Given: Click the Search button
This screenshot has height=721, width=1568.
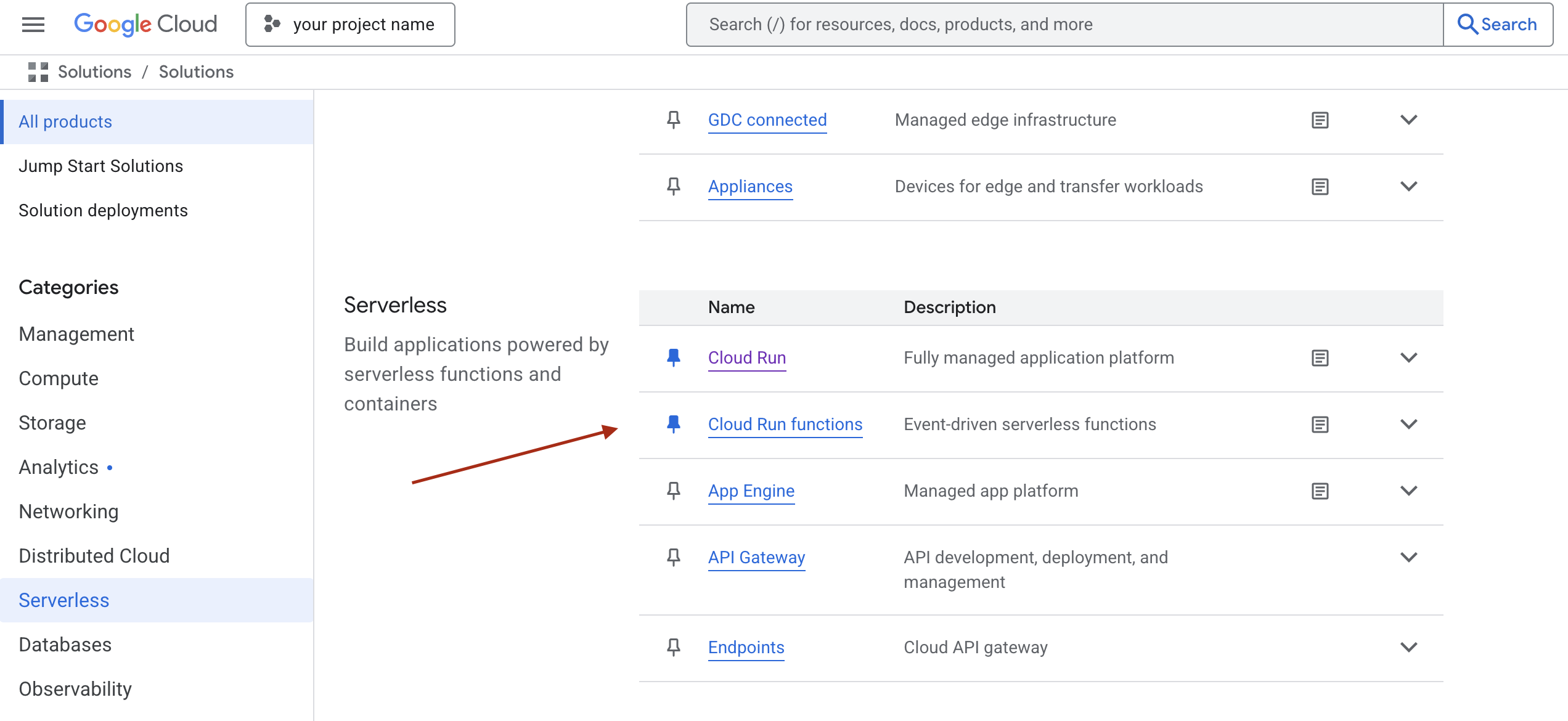Looking at the screenshot, I should pyautogui.click(x=1497, y=25).
